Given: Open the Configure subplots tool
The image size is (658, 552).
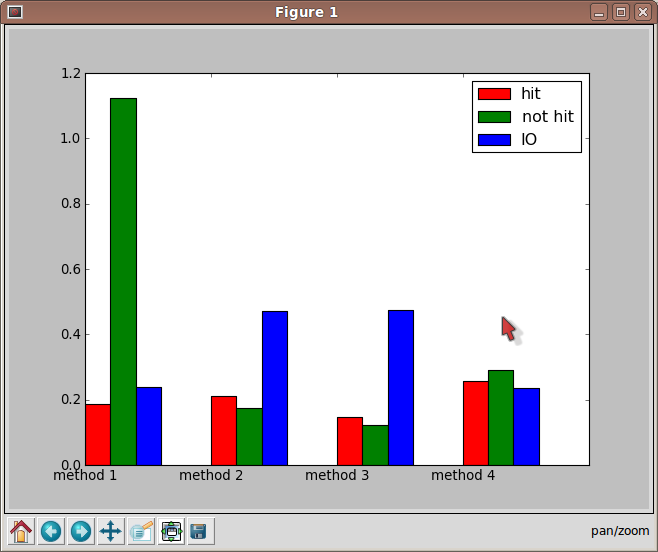Looking at the screenshot, I should [x=170, y=531].
